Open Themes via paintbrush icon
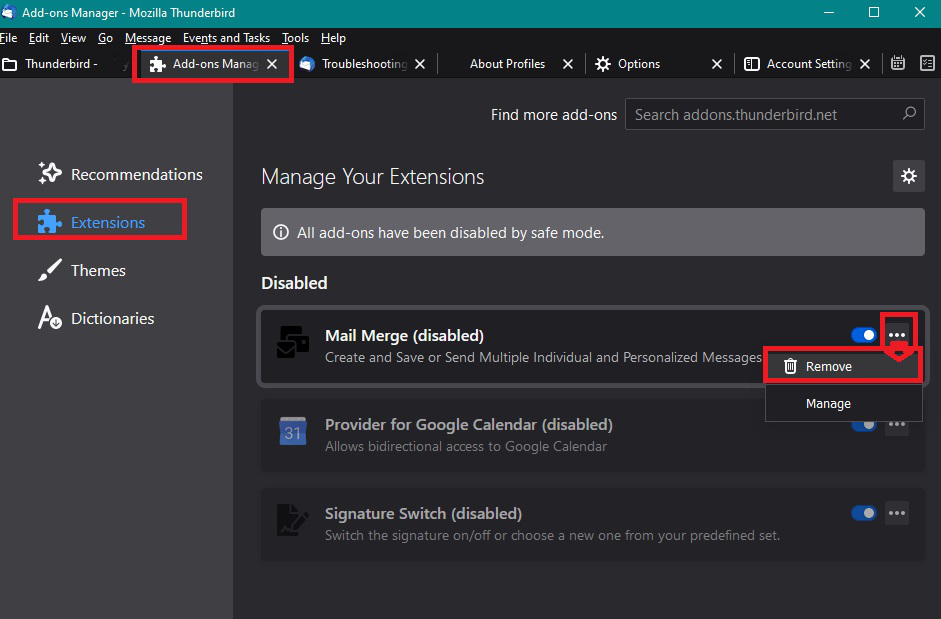 pyautogui.click(x=50, y=271)
